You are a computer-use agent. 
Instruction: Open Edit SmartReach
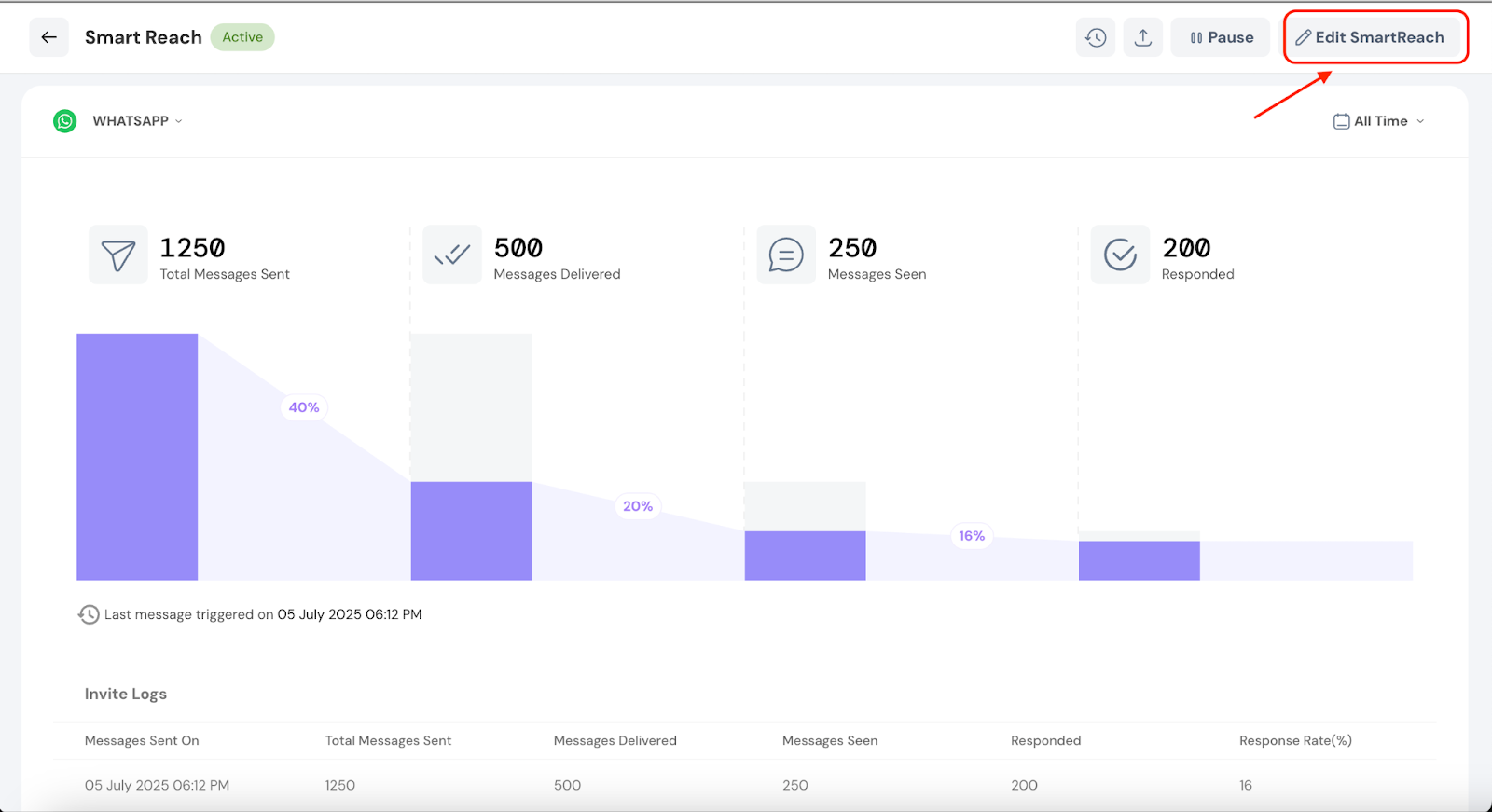1370,37
